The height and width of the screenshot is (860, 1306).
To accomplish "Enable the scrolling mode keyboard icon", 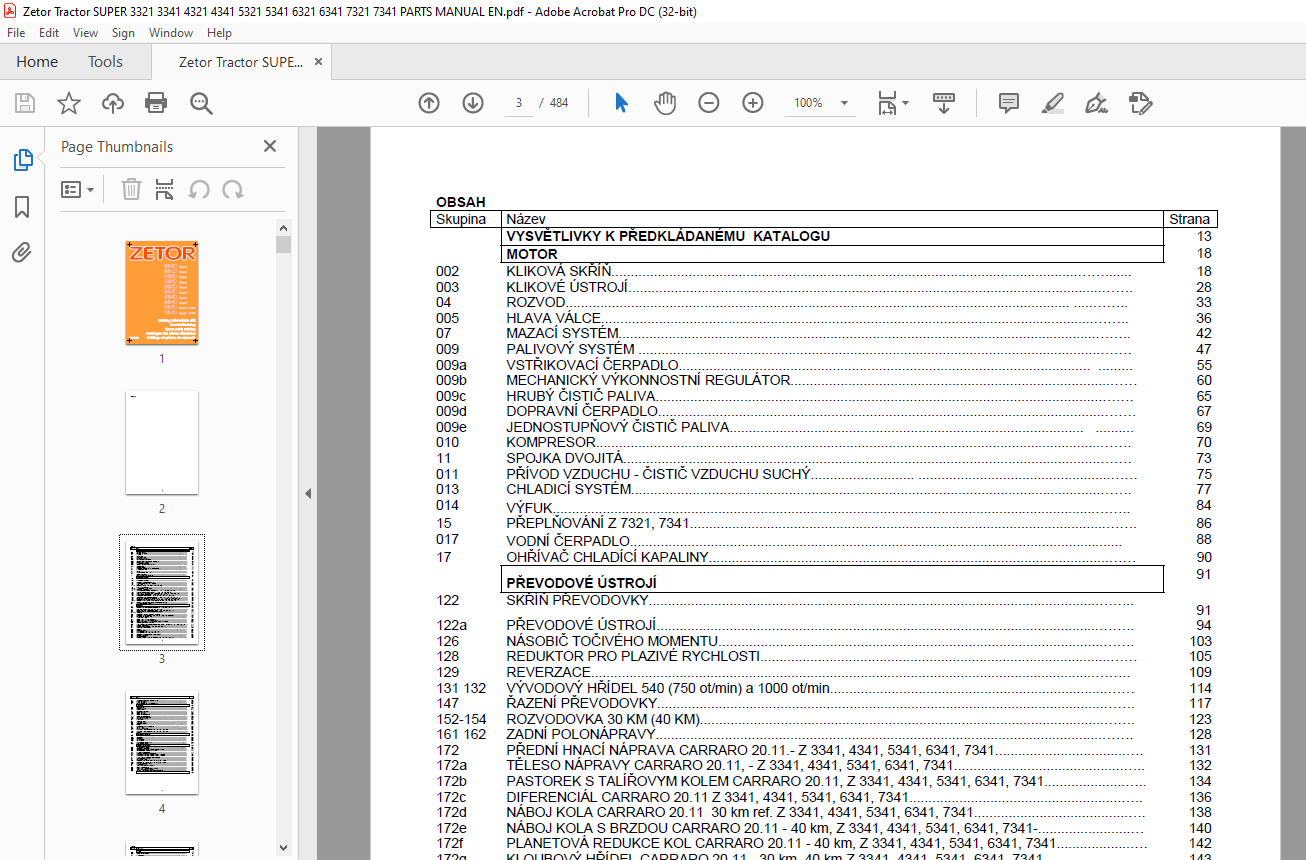I will 944,103.
